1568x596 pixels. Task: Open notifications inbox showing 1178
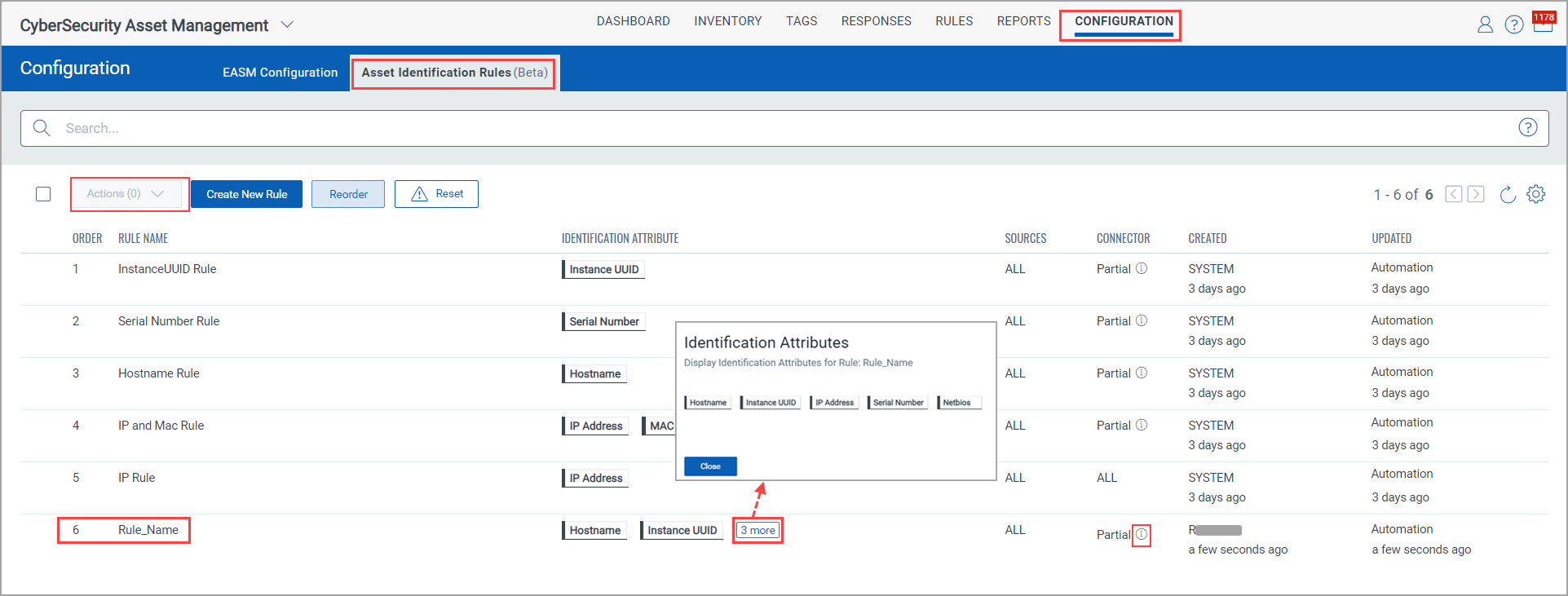coord(1543,22)
